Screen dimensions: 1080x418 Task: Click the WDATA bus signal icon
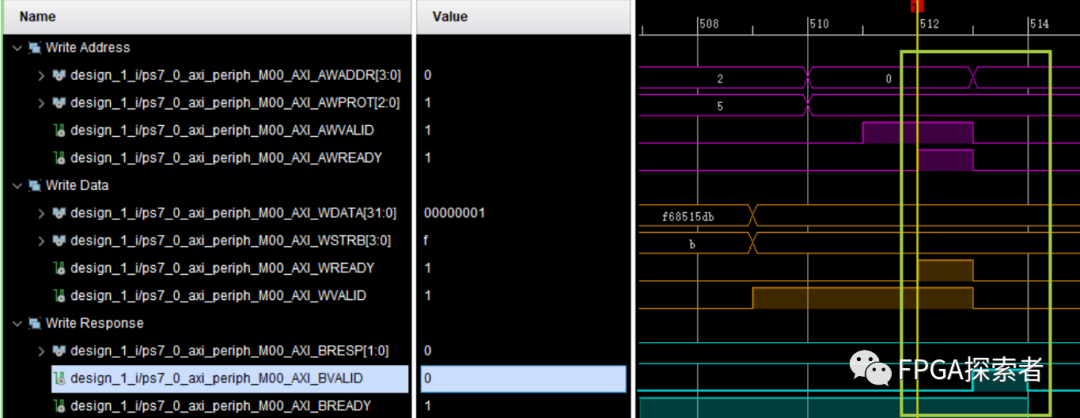coord(60,213)
